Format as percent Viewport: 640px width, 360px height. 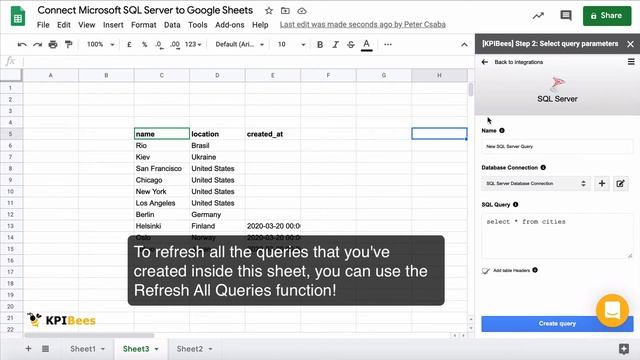pyautogui.click(x=144, y=44)
